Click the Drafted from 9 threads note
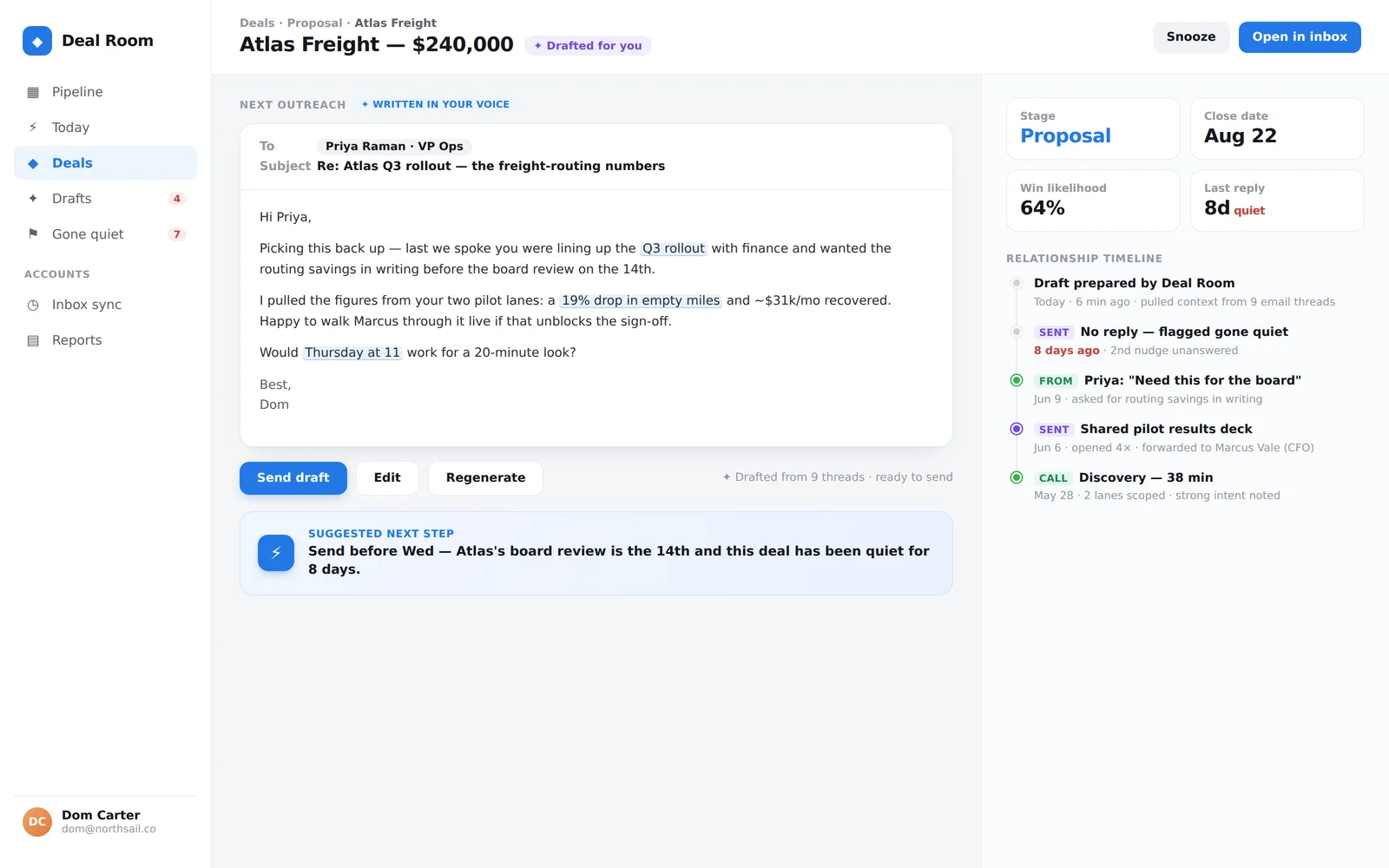 pos(838,477)
